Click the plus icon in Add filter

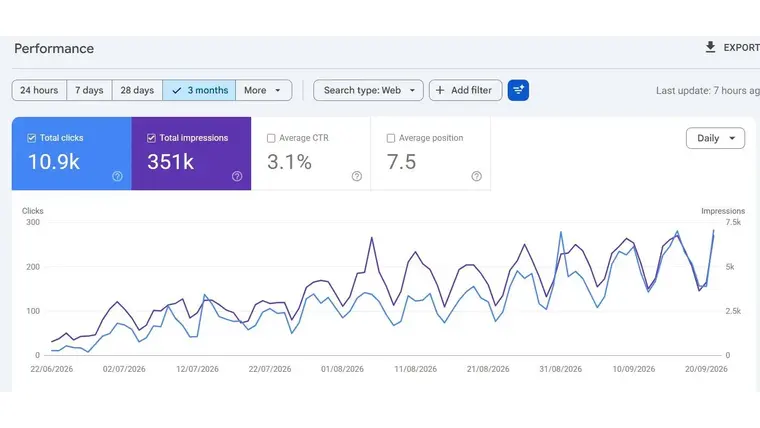[x=440, y=90]
